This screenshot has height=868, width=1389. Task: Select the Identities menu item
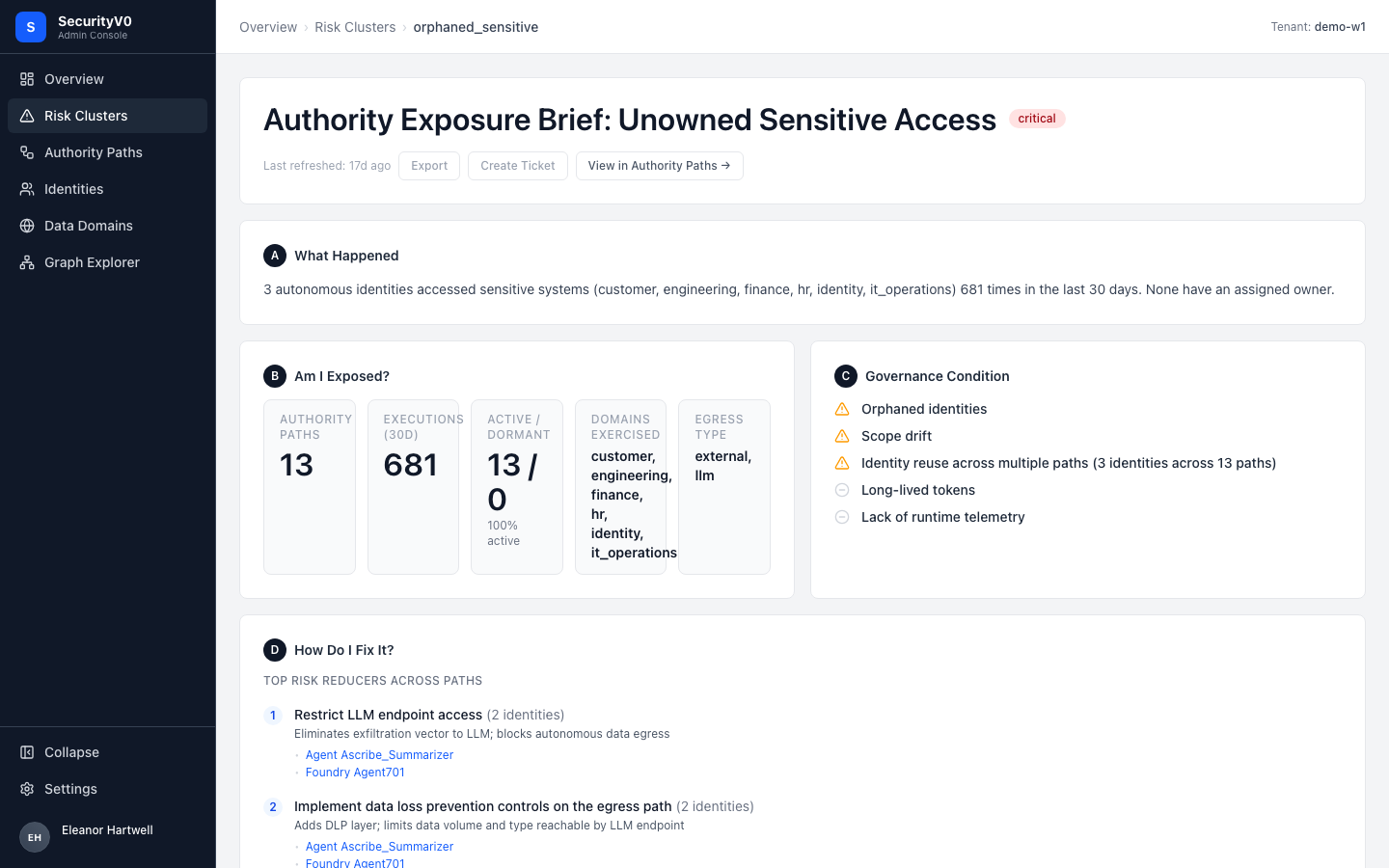(x=107, y=189)
